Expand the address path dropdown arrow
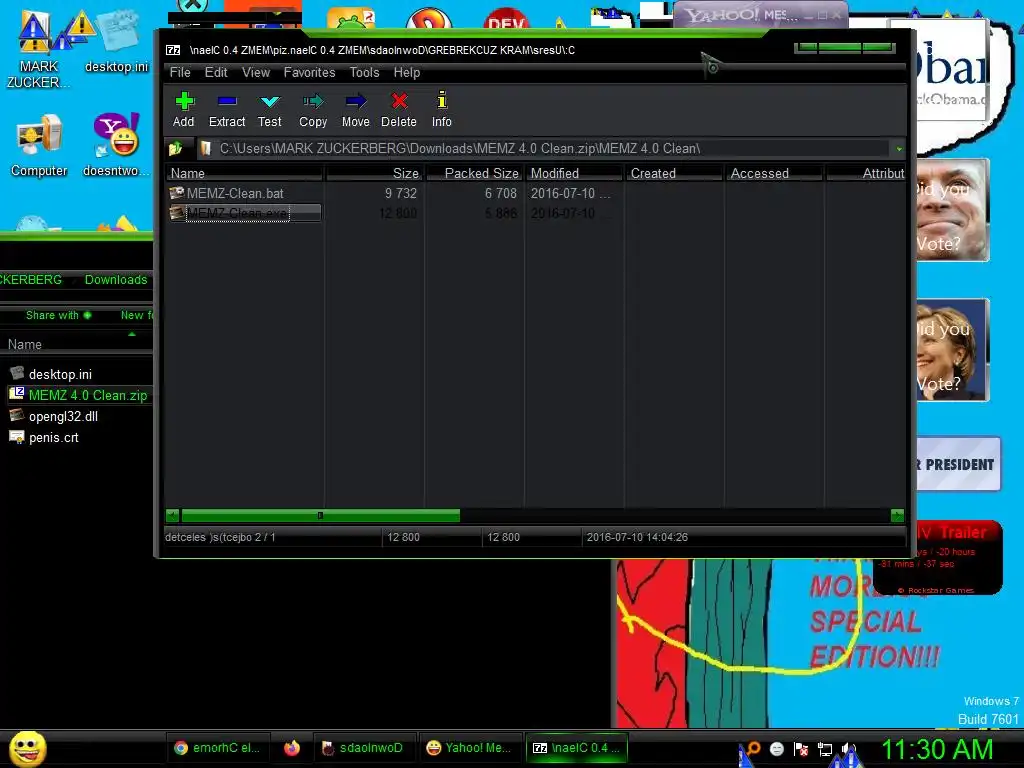This screenshot has width=1024, height=768. (x=899, y=149)
